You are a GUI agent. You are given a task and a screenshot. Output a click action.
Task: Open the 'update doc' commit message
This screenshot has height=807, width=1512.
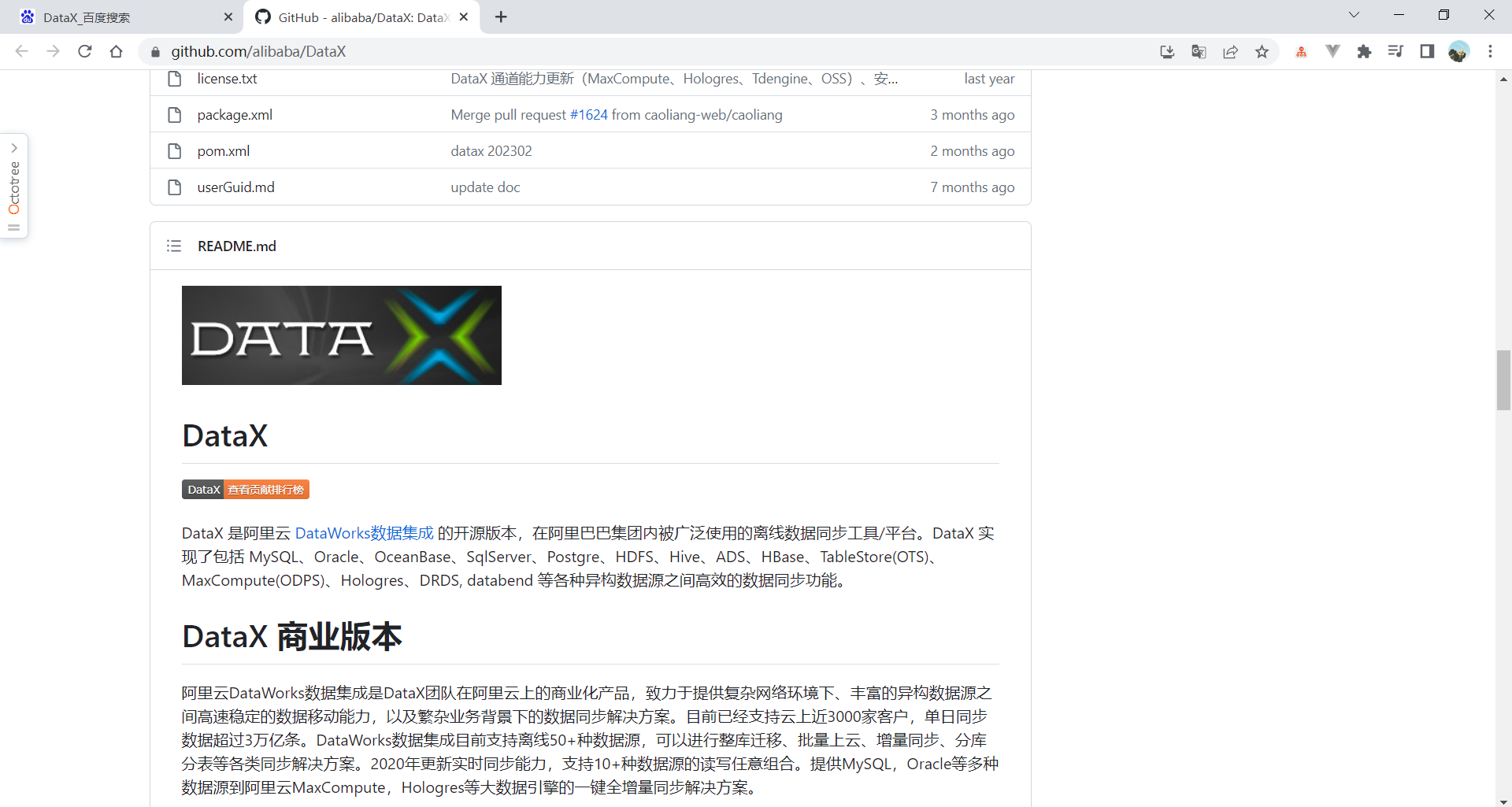[485, 187]
